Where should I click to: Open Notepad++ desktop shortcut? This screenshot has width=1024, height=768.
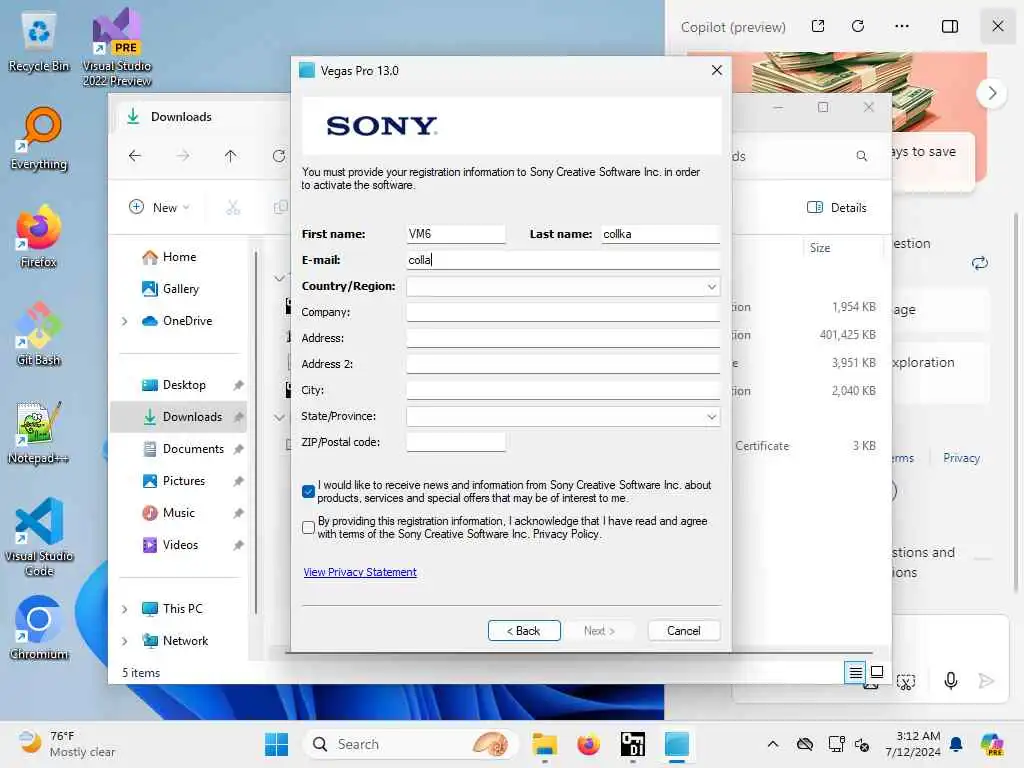[x=39, y=432]
